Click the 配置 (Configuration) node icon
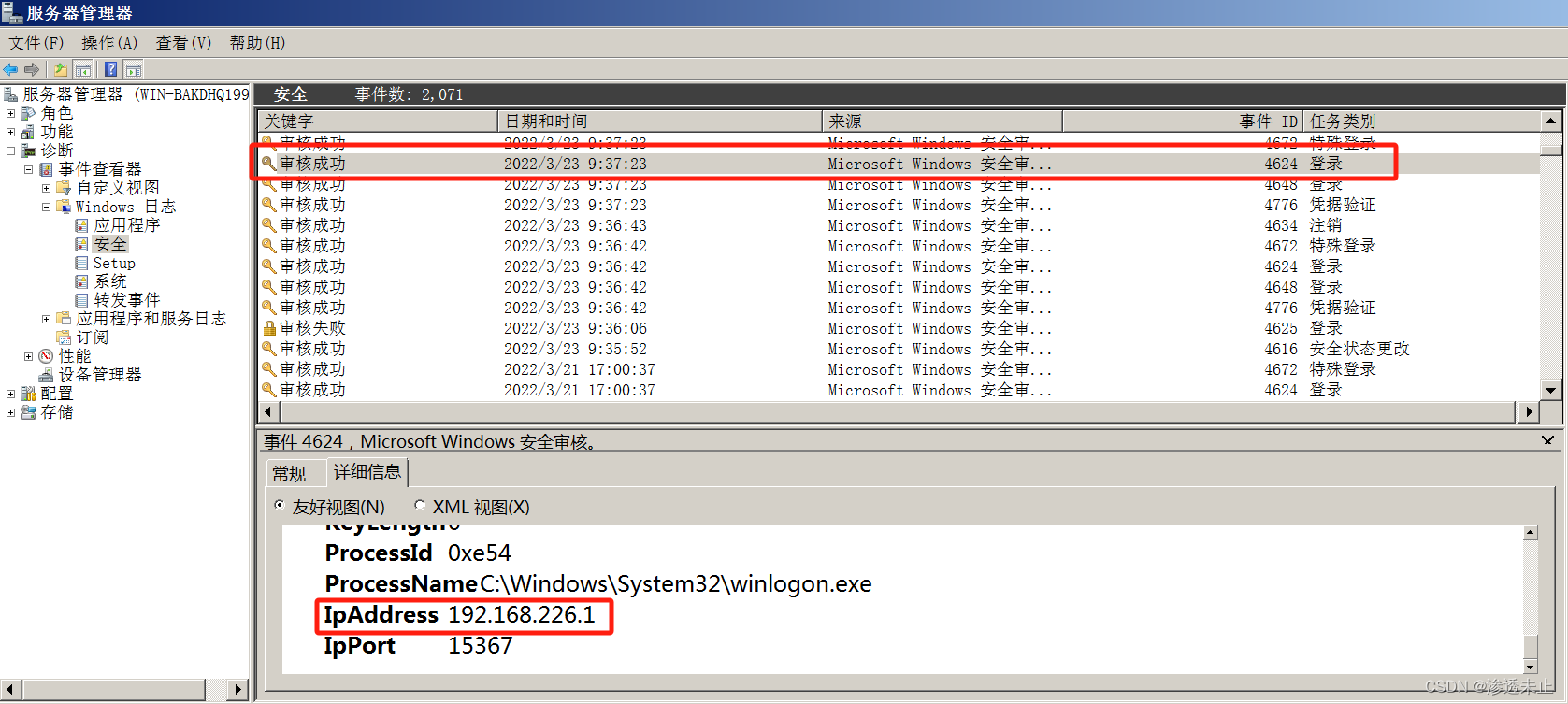Image resolution: width=1568 pixels, height=704 pixels. pos(28,394)
